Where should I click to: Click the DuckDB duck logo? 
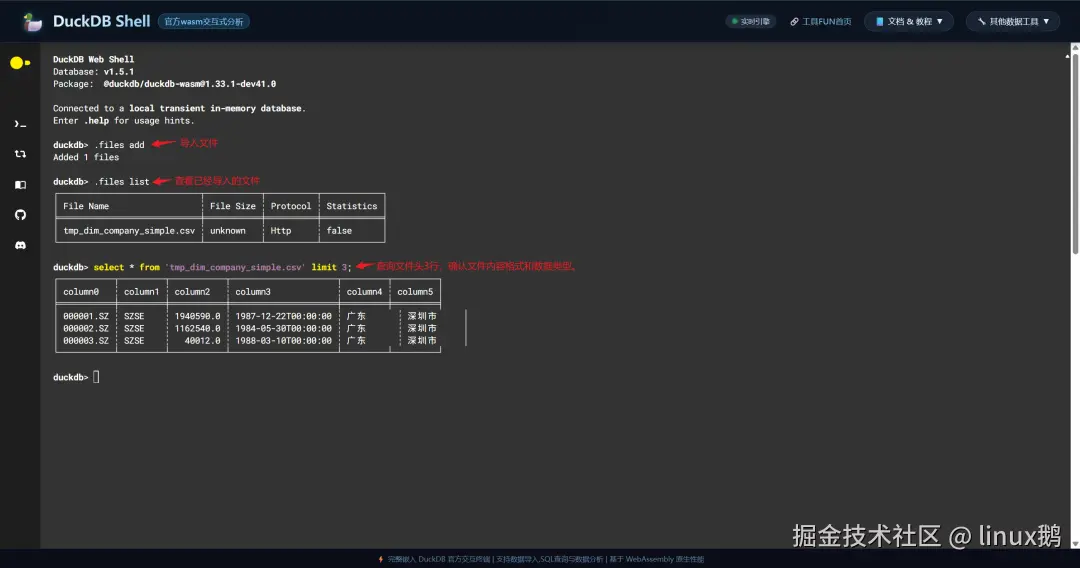32,22
